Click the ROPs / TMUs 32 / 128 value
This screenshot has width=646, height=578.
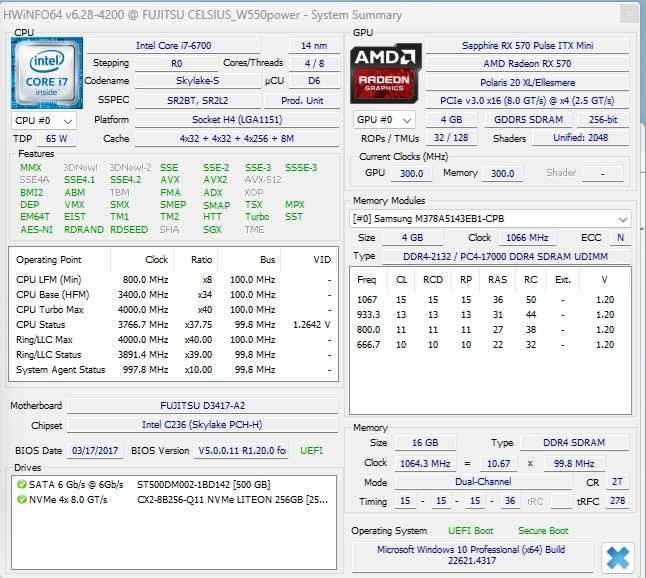tap(452, 138)
